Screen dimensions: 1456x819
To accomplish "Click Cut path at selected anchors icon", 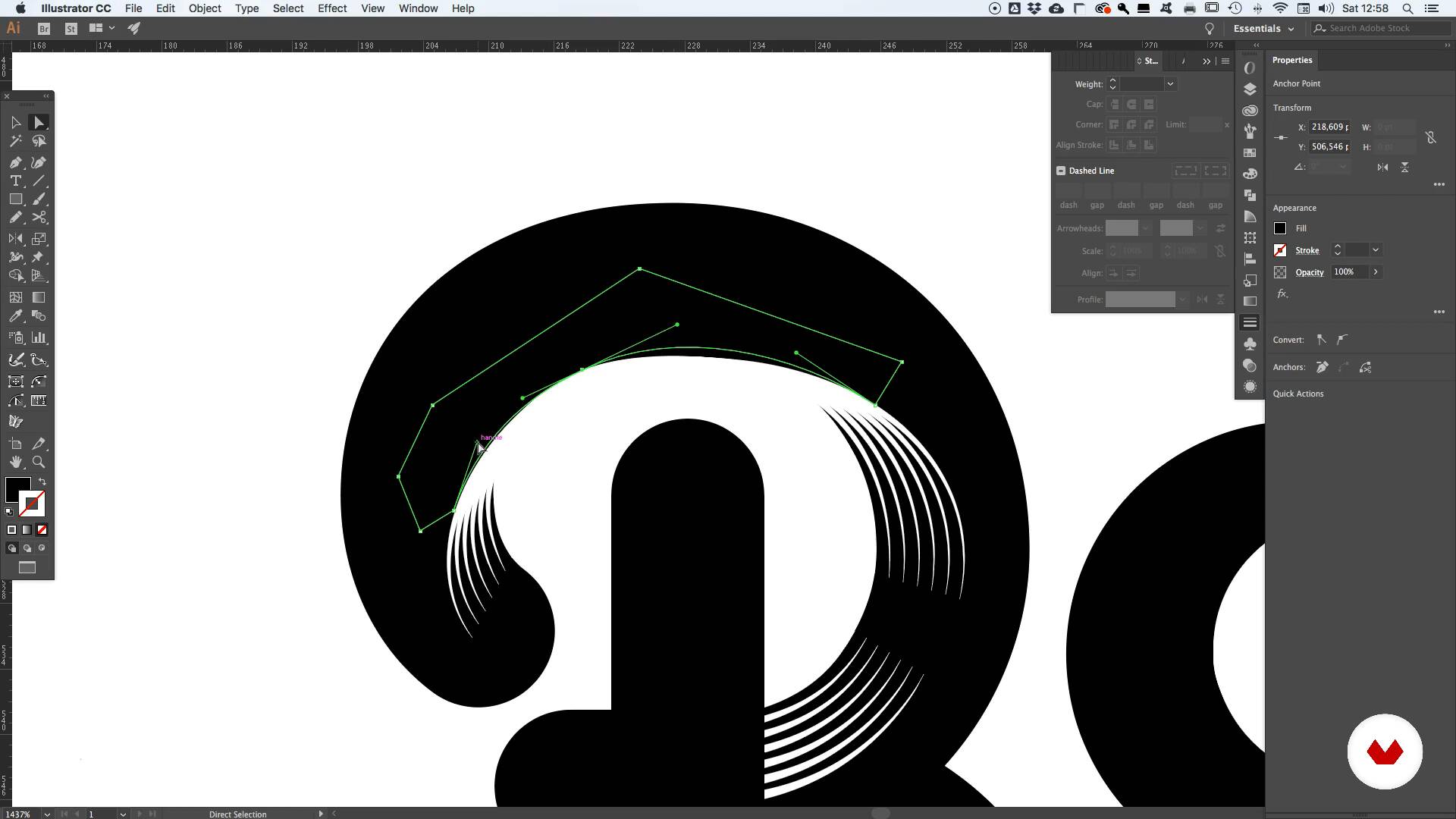I will (1366, 367).
